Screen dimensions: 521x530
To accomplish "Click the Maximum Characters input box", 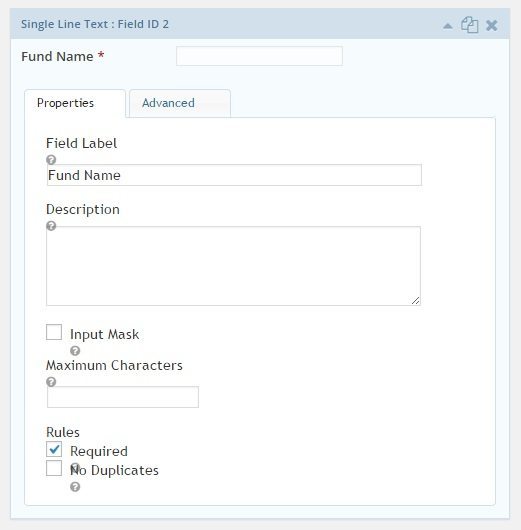I will pos(123,397).
